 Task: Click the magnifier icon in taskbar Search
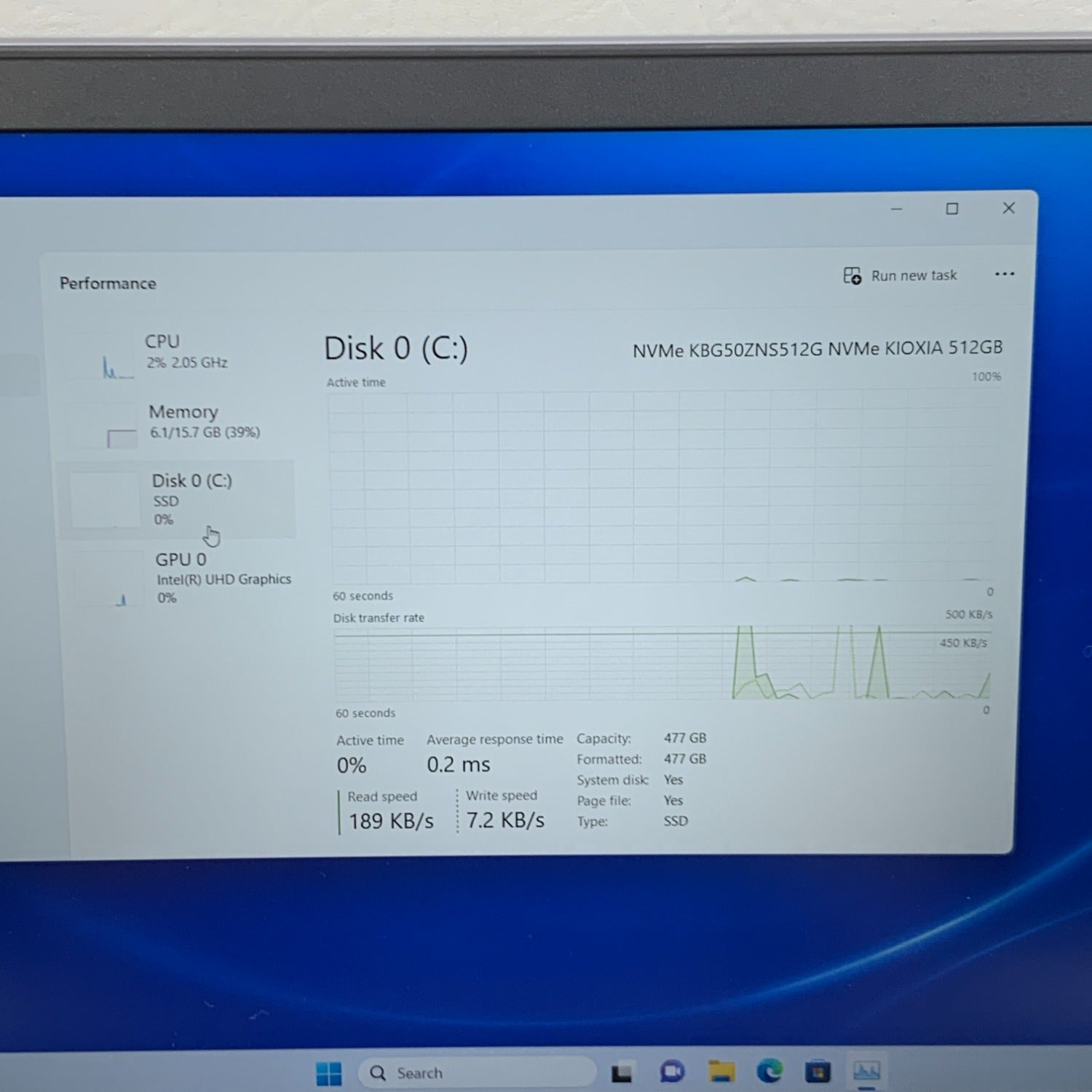coord(377,1072)
